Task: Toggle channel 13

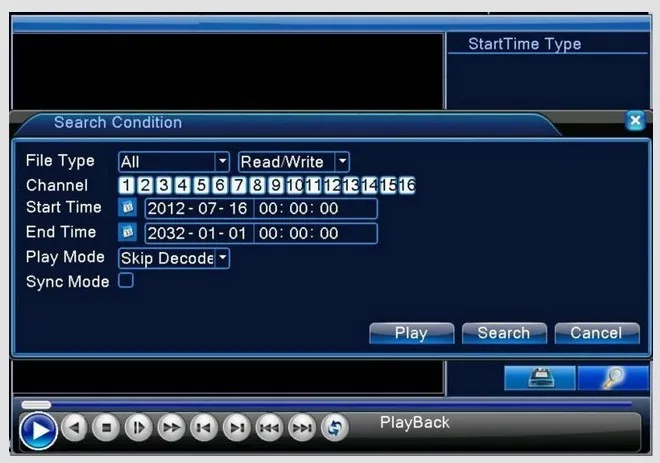Action: [351, 185]
